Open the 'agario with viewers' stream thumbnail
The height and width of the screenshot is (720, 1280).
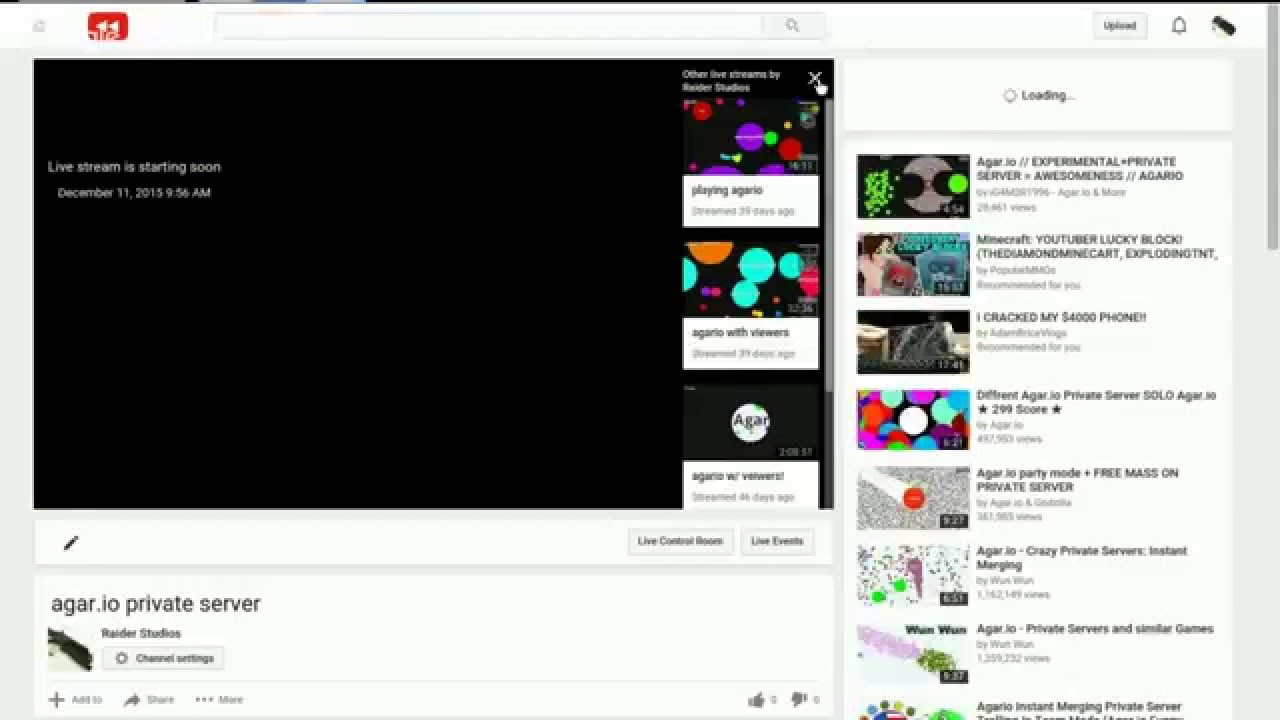(x=751, y=280)
